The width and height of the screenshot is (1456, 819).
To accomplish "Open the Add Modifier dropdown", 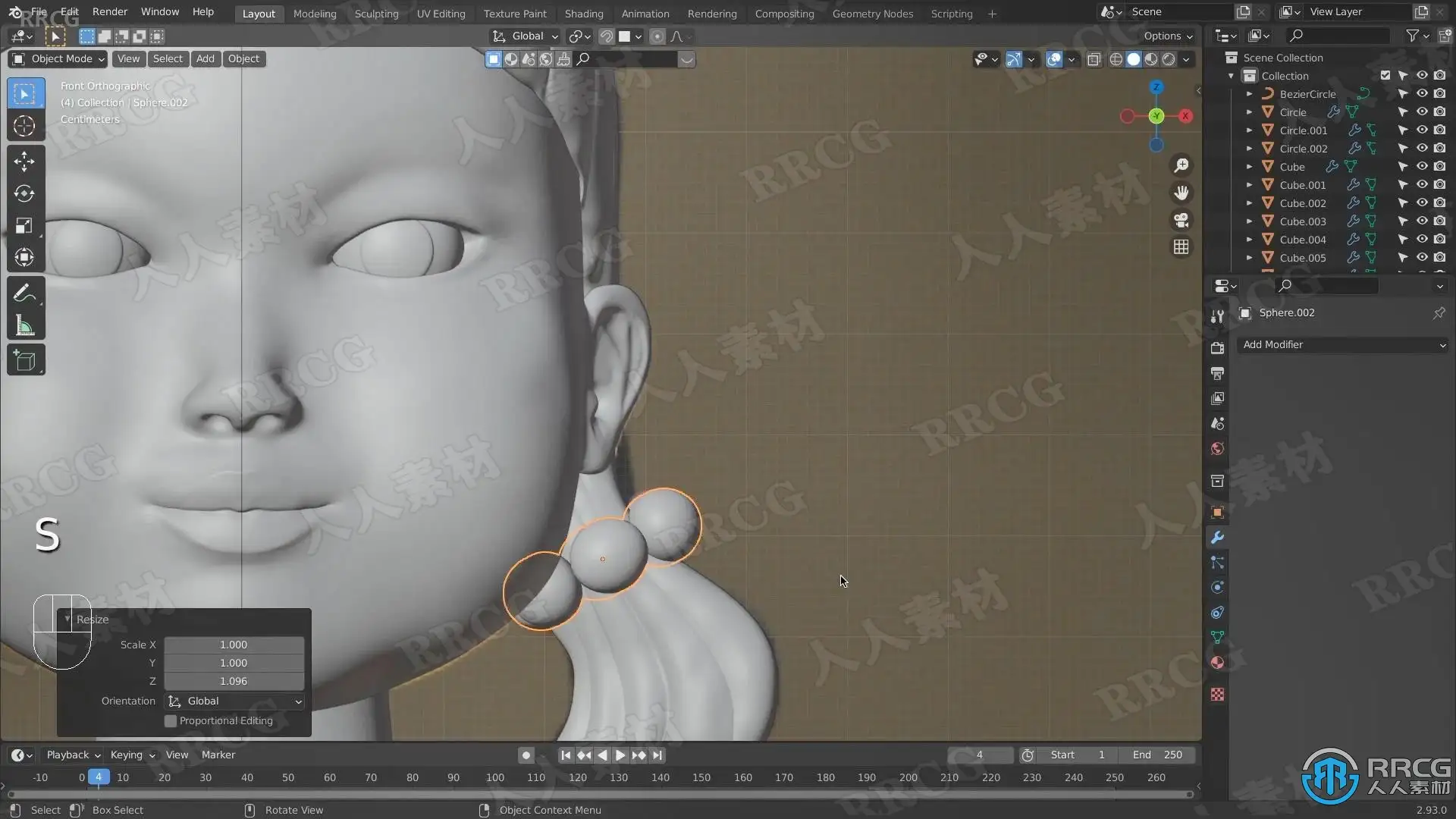I will tap(1342, 344).
